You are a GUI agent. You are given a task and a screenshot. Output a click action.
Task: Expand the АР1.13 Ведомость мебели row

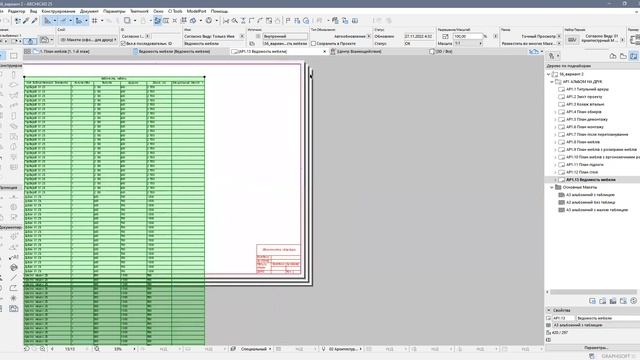555,180
